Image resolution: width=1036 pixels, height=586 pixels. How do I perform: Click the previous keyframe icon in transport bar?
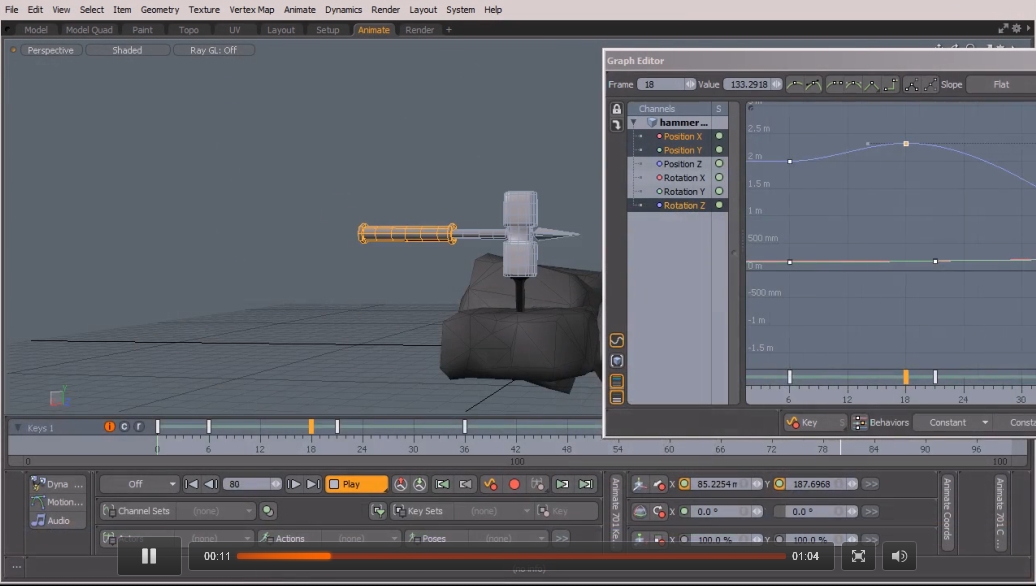(465, 484)
